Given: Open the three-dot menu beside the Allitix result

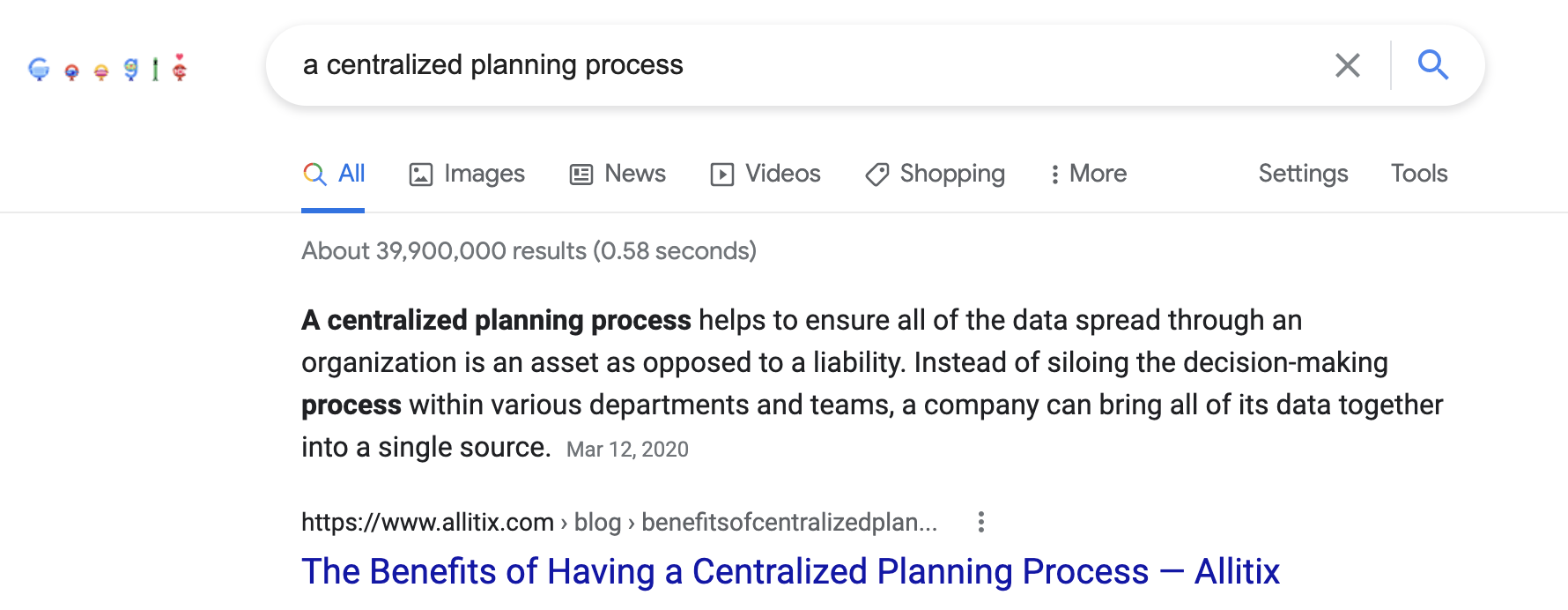Looking at the screenshot, I should (980, 522).
